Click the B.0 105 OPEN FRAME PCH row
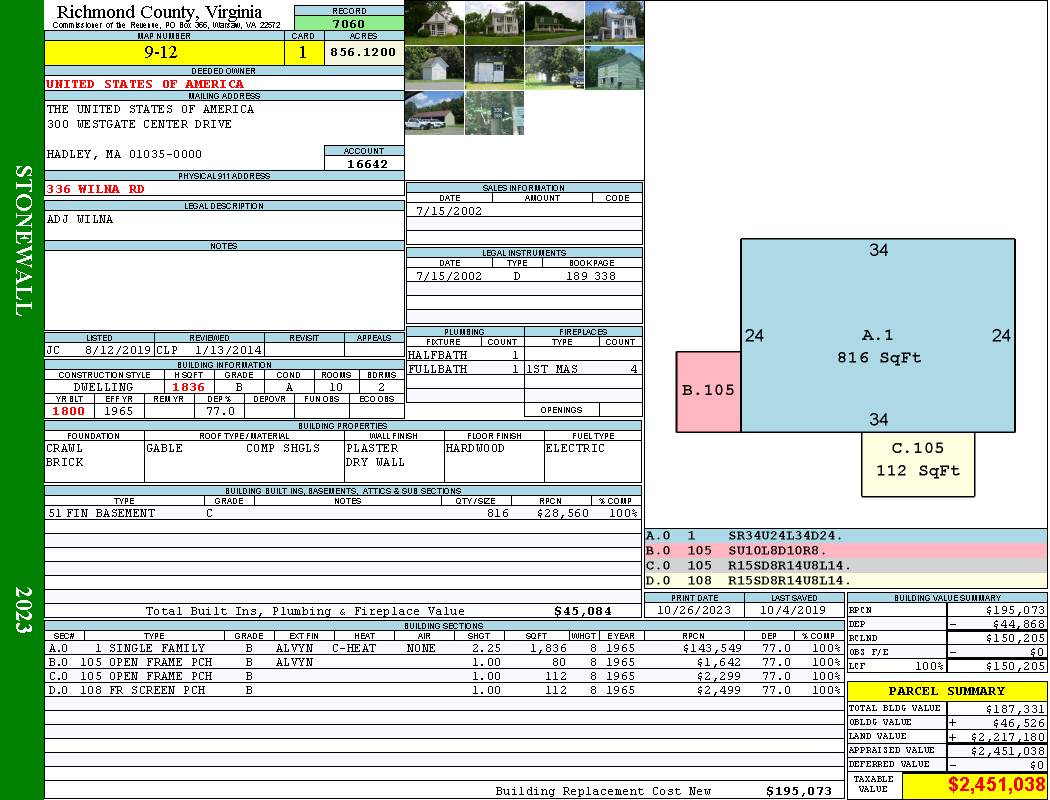This screenshot has height=800, width=1050. (443, 662)
